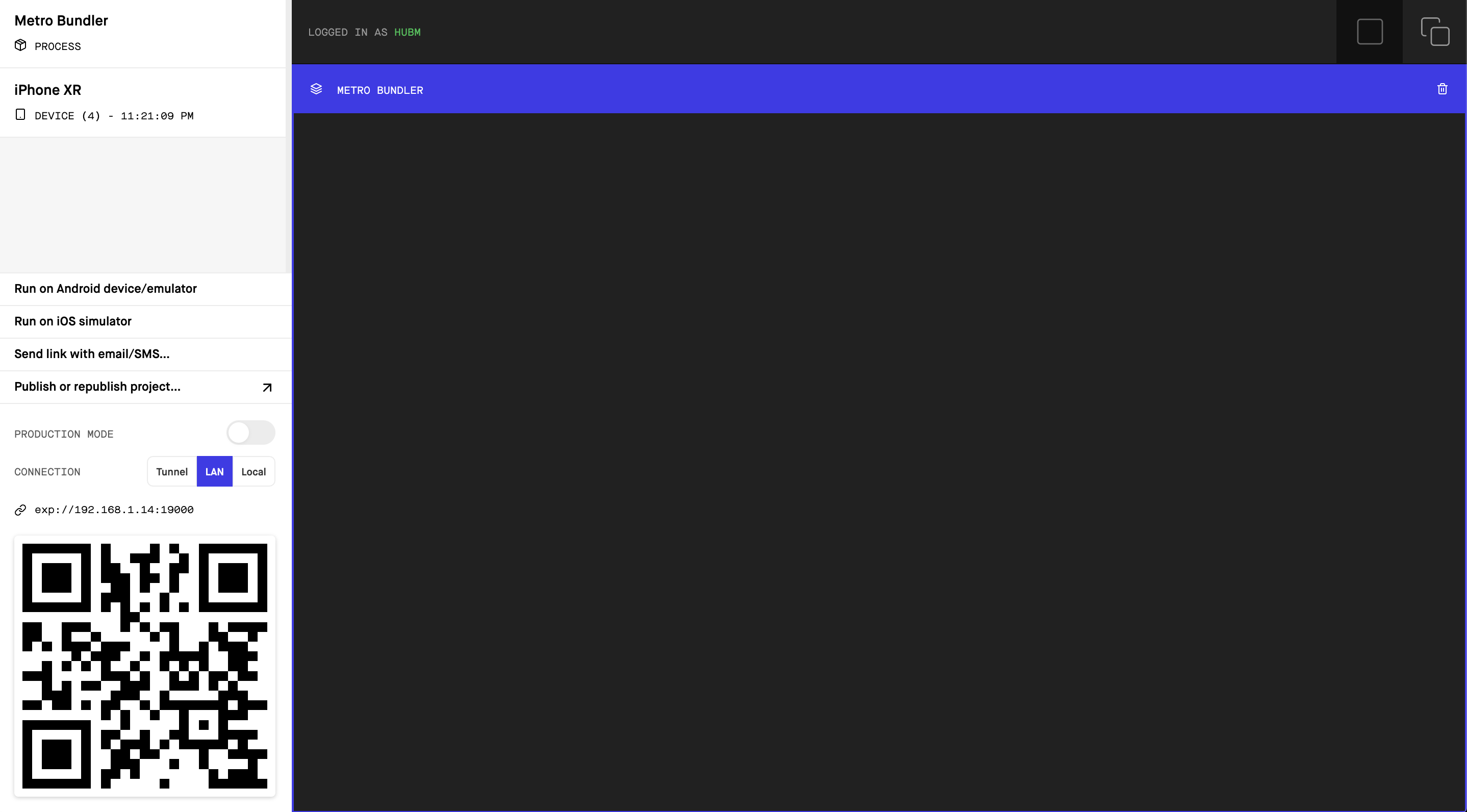Click the external link arrow on Publish project

tap(266, 387)
